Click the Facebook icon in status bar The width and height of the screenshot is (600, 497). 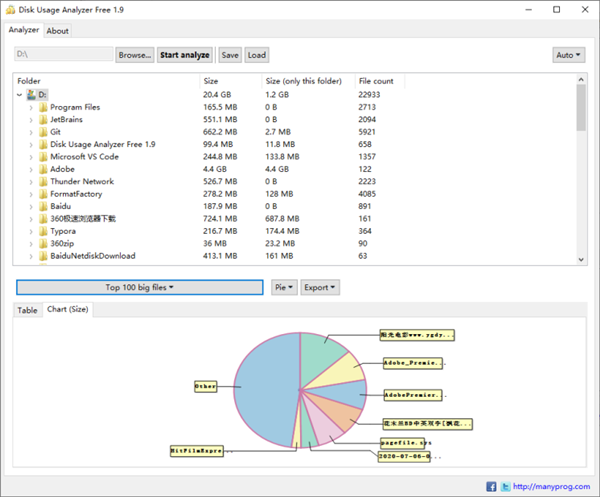pos(492,486)
